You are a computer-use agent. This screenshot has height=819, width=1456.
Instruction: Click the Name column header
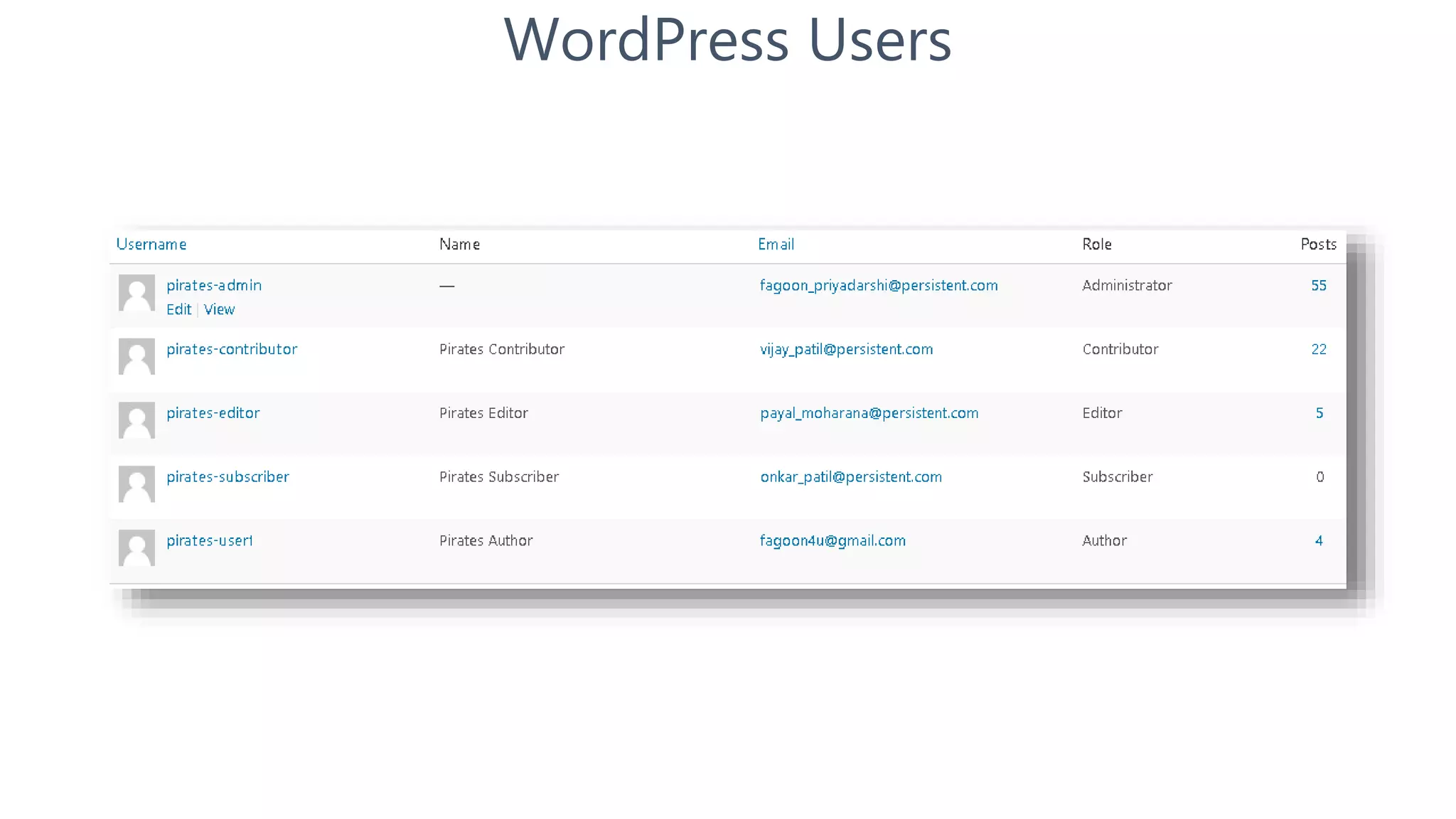point(459,245)
